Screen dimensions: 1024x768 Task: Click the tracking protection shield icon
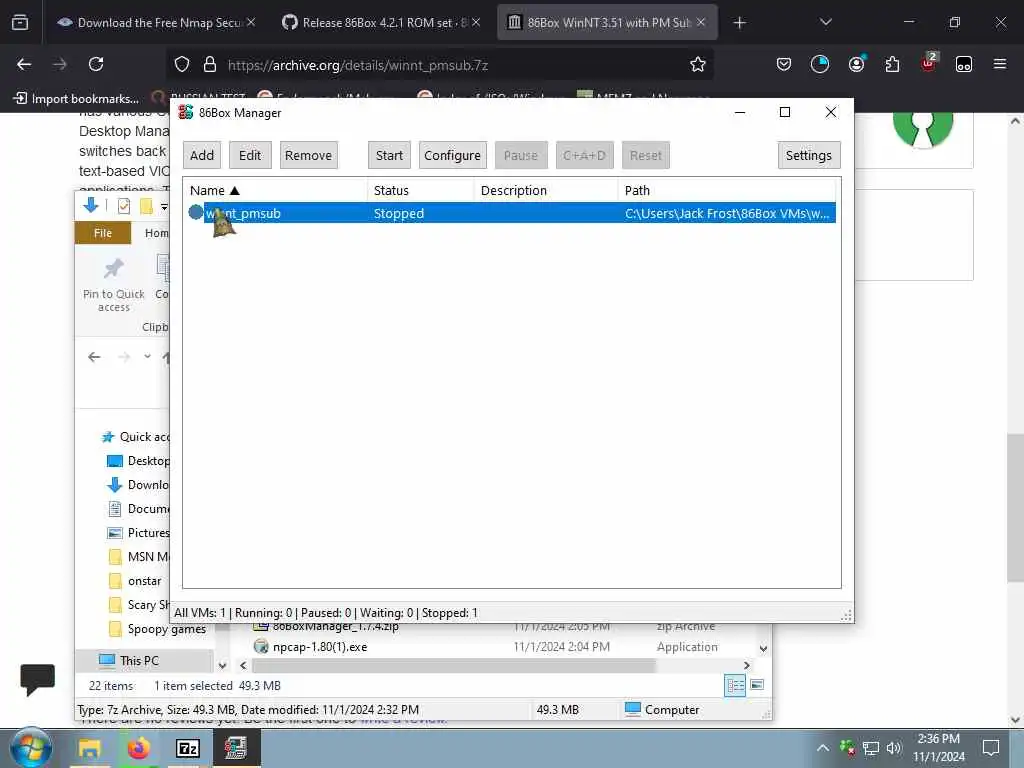182,64
